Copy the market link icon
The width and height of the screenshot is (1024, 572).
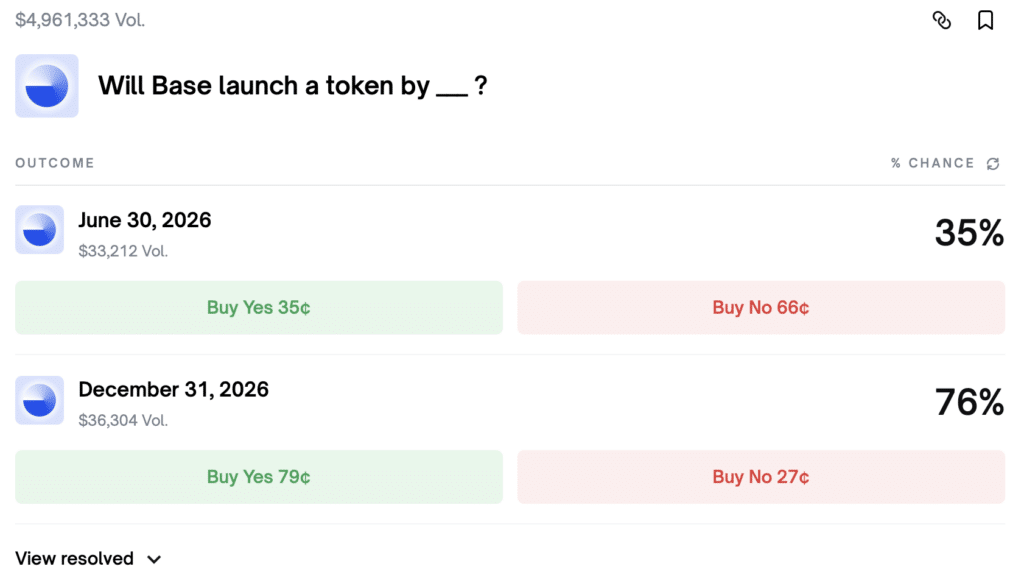pos(941,20)
